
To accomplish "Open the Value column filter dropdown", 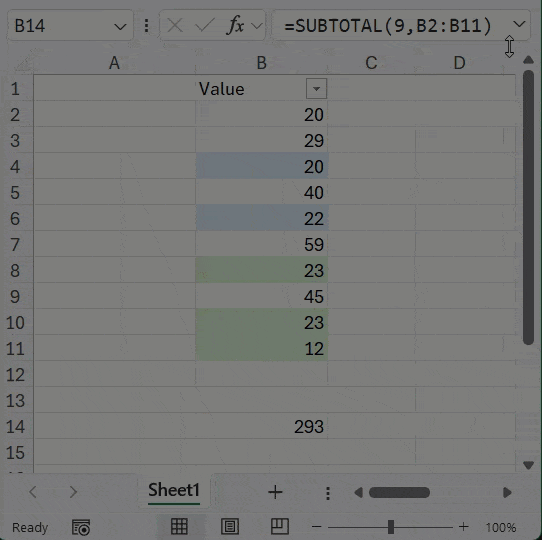I will tap(316, 89).
